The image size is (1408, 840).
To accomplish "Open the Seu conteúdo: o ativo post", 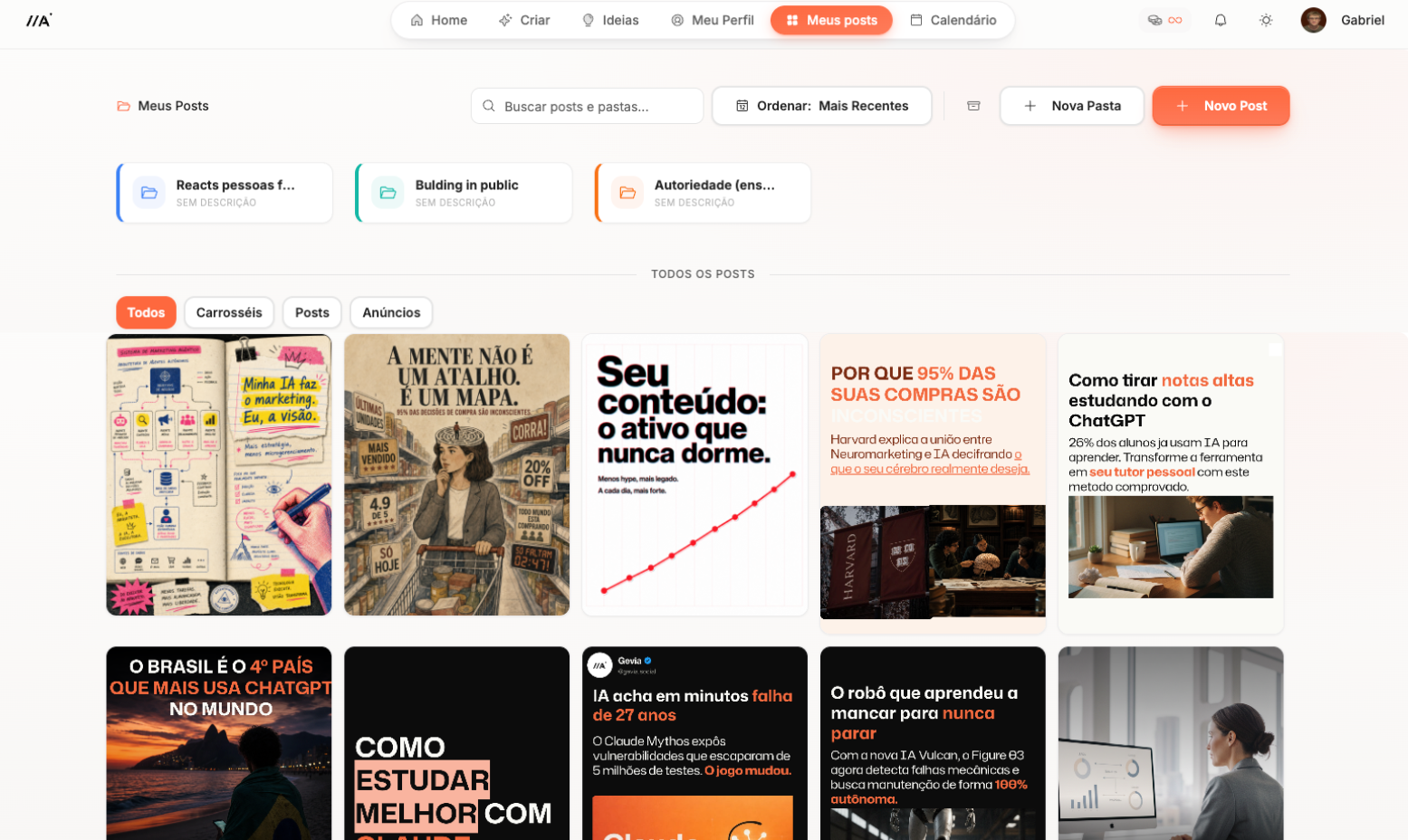I will click(x=694, y=475).
